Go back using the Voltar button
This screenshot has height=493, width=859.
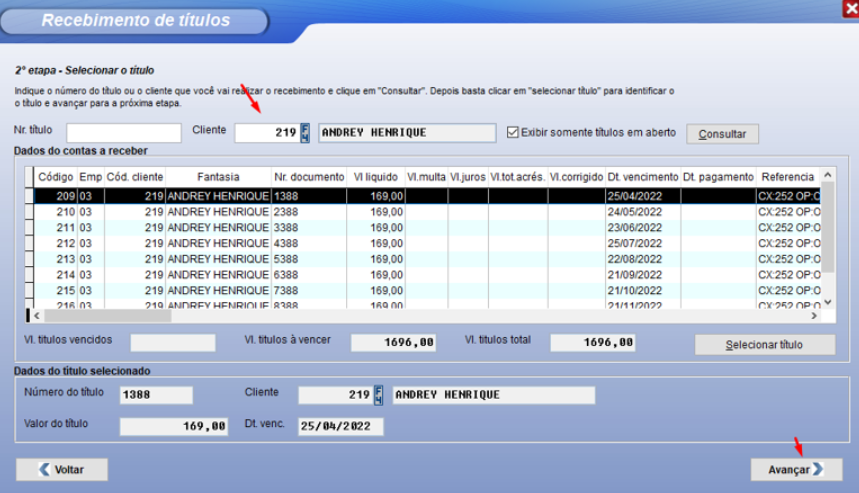(62, 469)
